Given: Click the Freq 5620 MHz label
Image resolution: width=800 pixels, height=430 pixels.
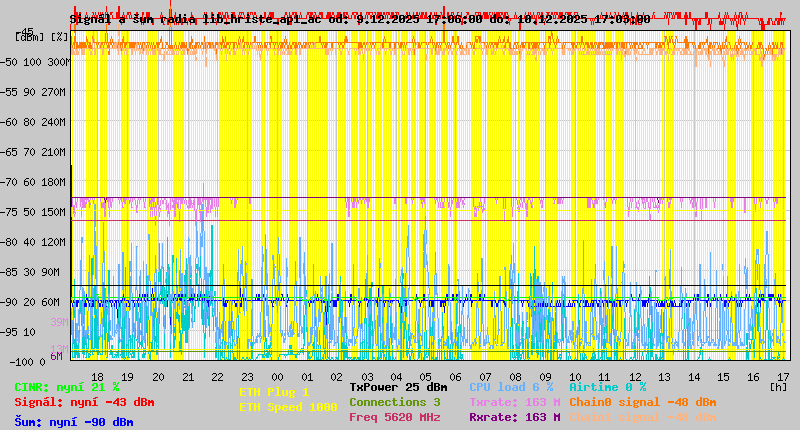Looking at the screenshot, I should tap(394, 417).
